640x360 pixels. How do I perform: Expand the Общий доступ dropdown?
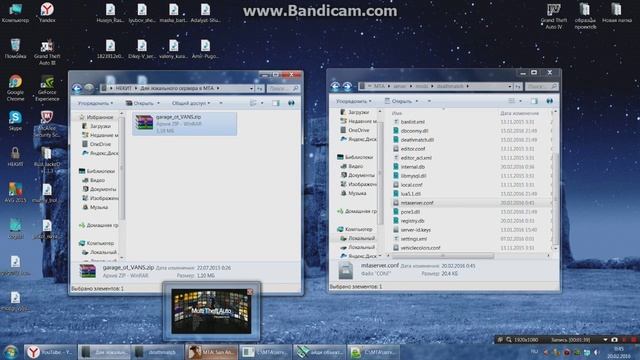tap(191, 103)
